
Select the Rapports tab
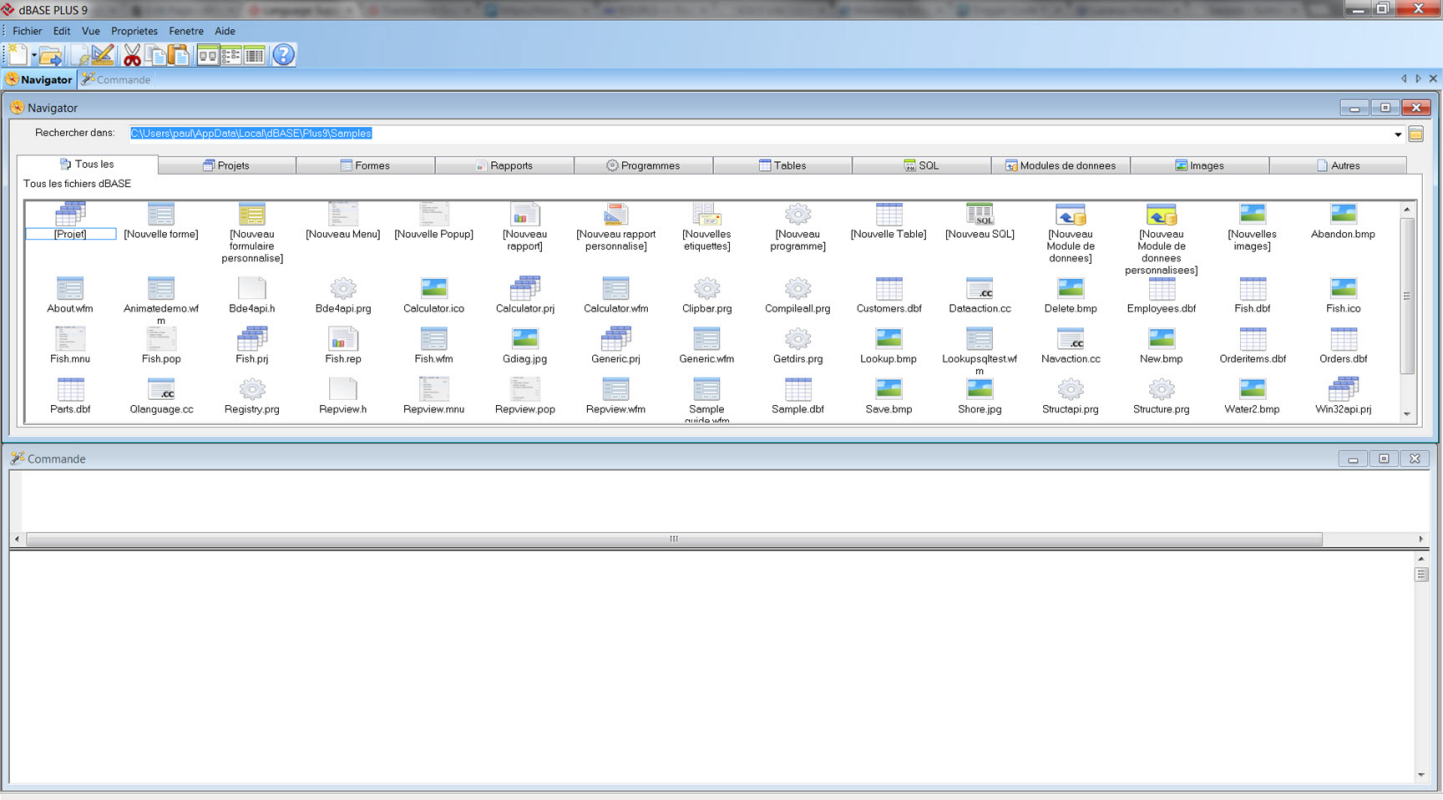504,166
